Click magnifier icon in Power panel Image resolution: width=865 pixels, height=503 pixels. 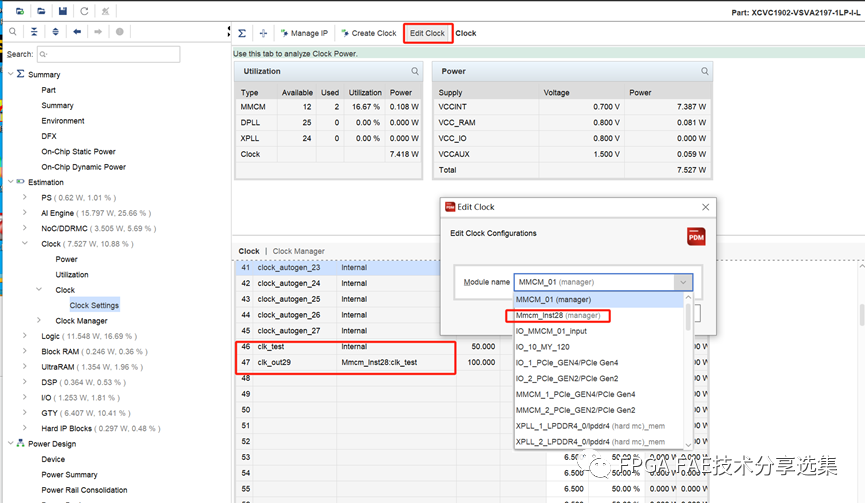tap(705, 72)
